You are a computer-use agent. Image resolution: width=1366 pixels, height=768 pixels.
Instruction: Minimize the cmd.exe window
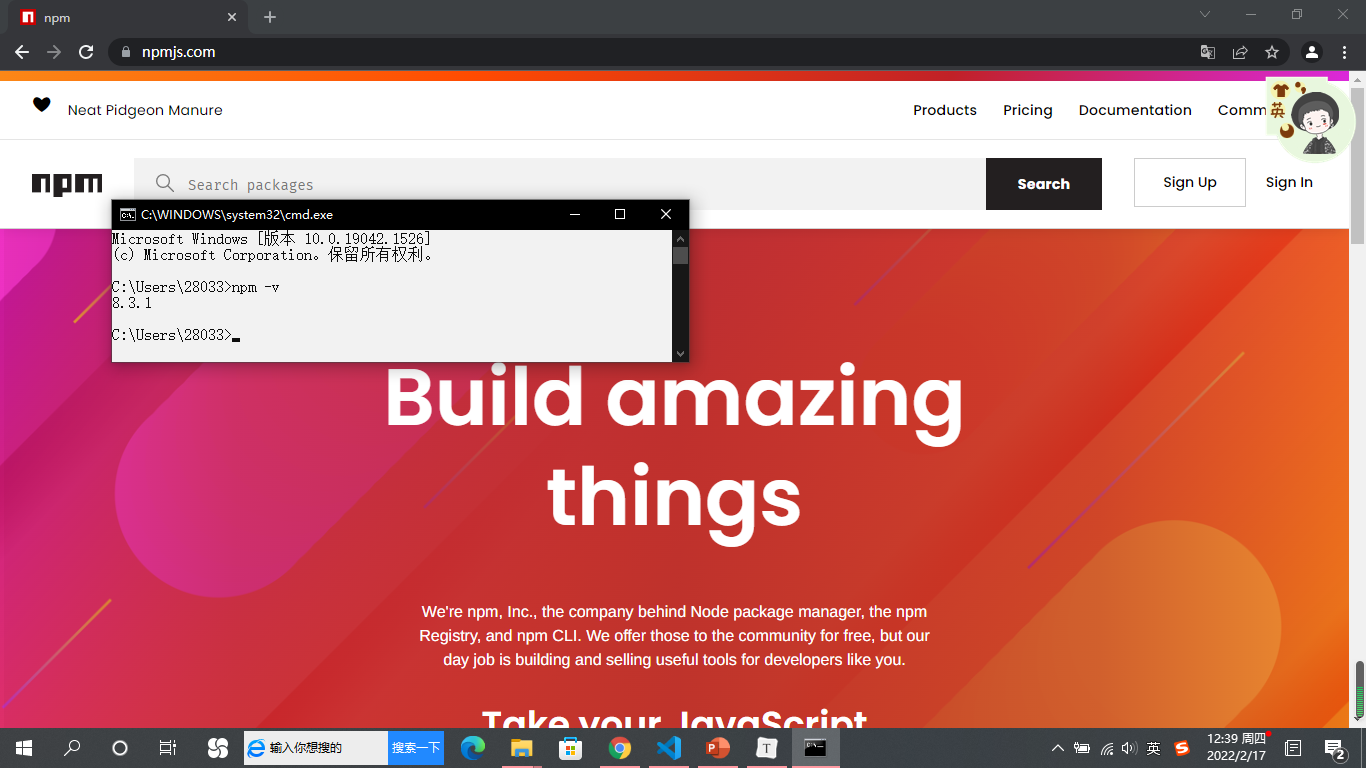[574, 214]
